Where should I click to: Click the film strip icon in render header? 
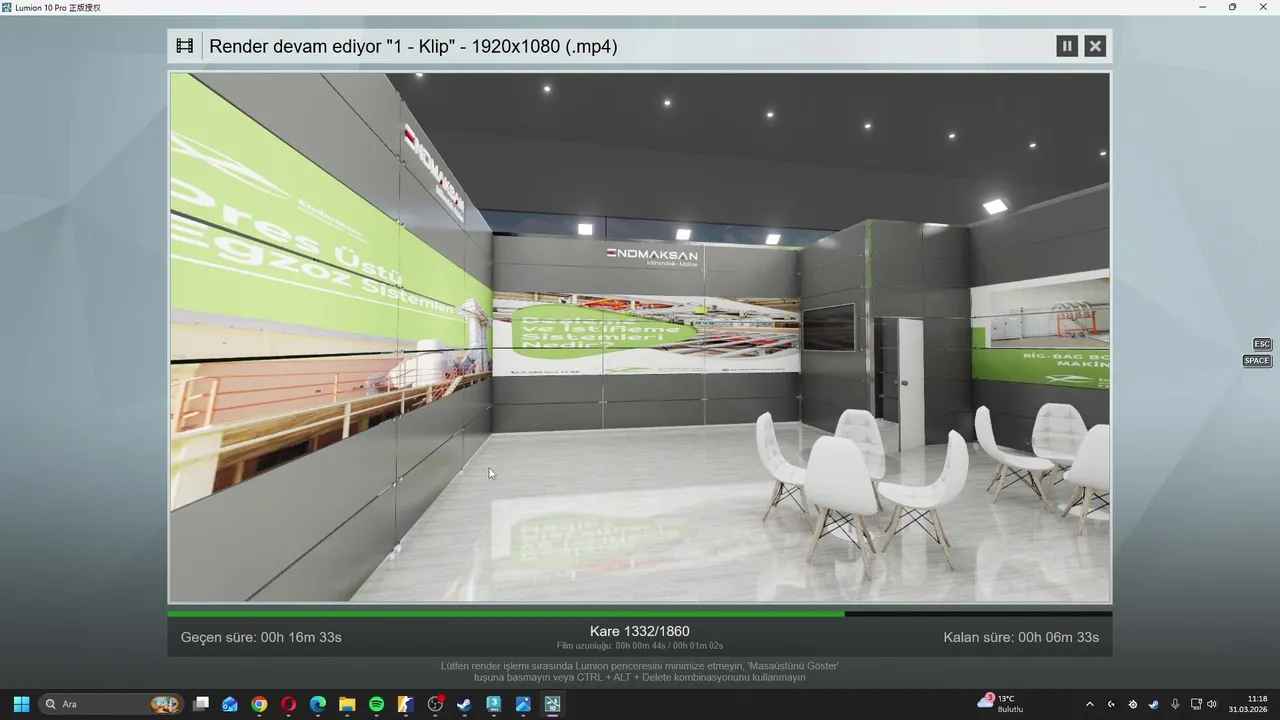pos(185,46)
